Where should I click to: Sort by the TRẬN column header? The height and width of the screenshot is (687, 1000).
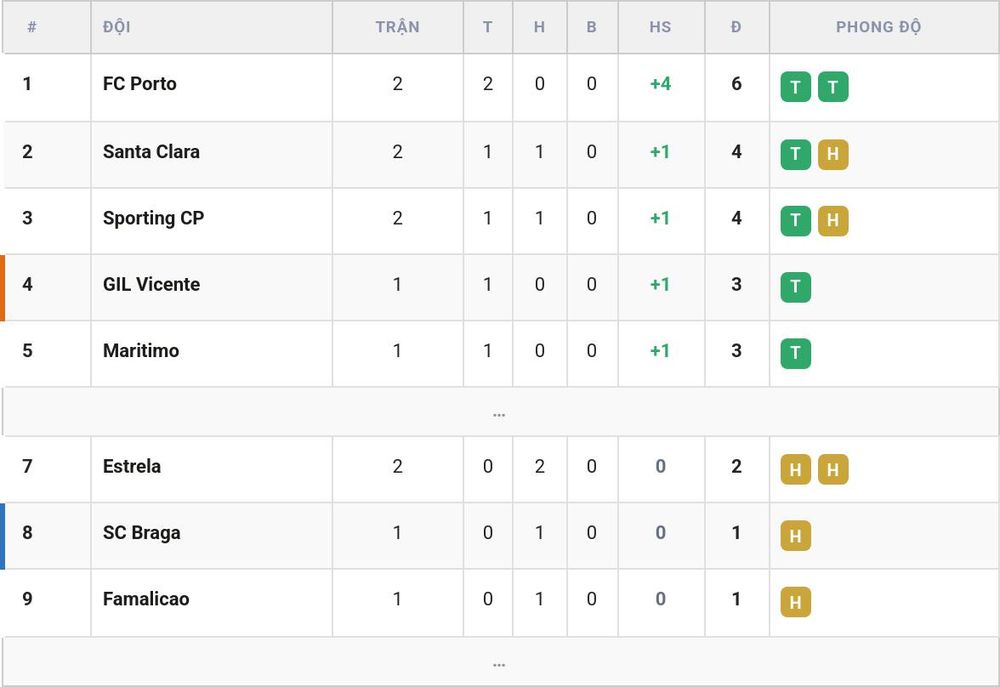pos(397,27)
